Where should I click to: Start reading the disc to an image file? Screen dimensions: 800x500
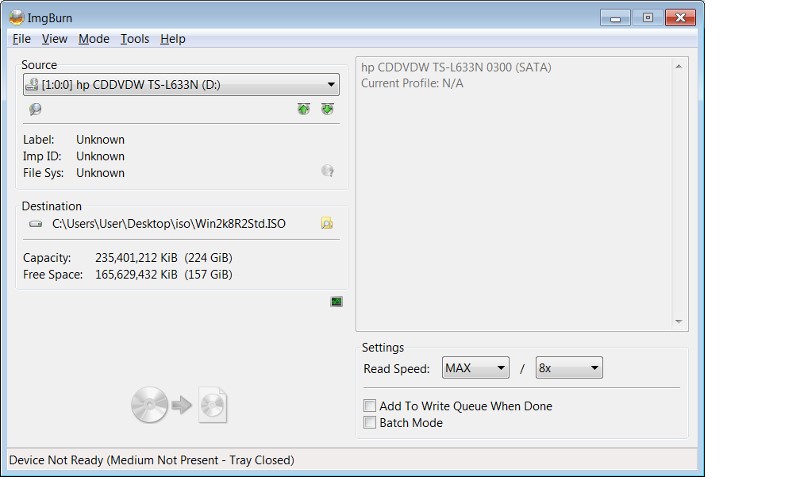pyautogui.click(x=179, y=405)
